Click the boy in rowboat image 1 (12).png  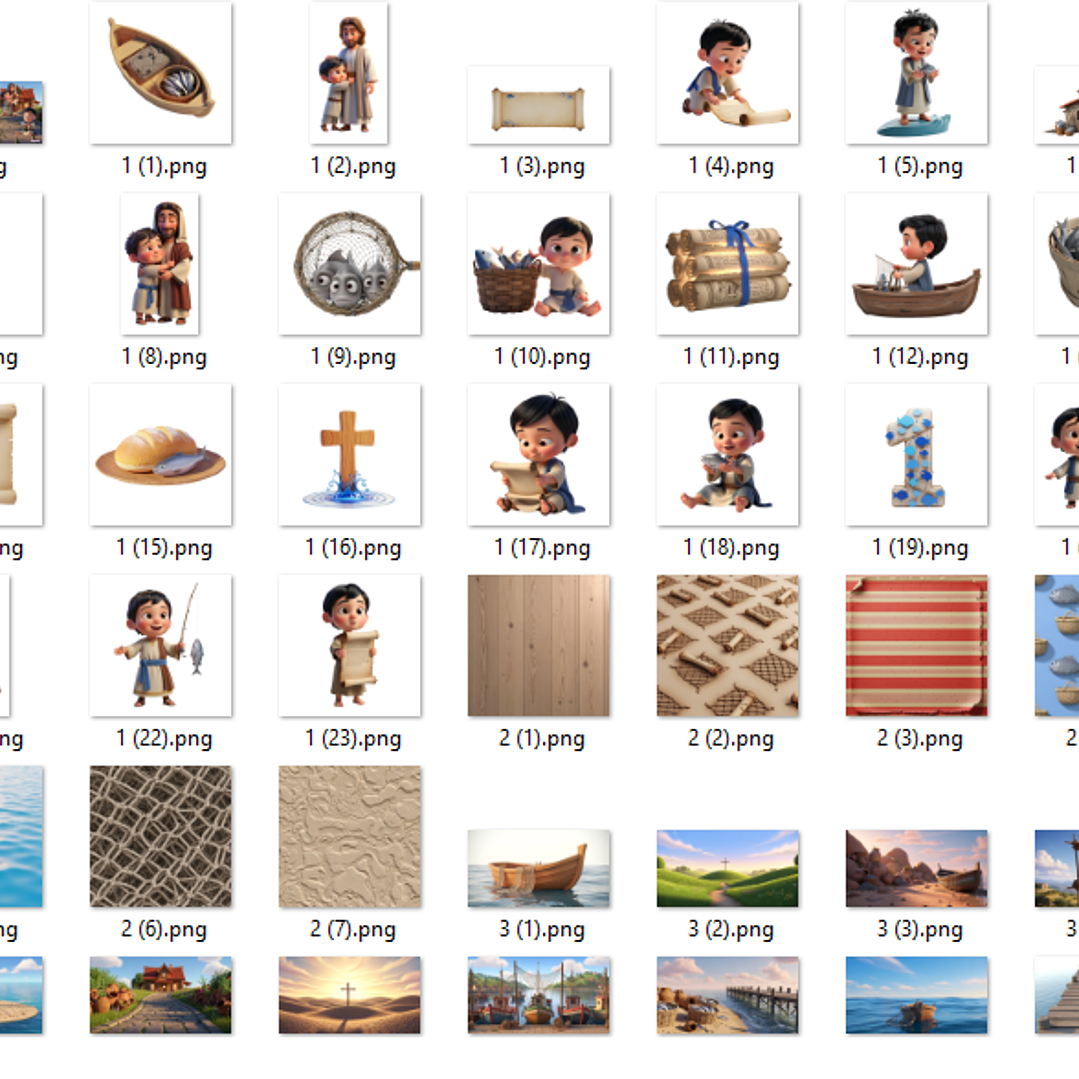pyautogui.click(x=916, y=264)
